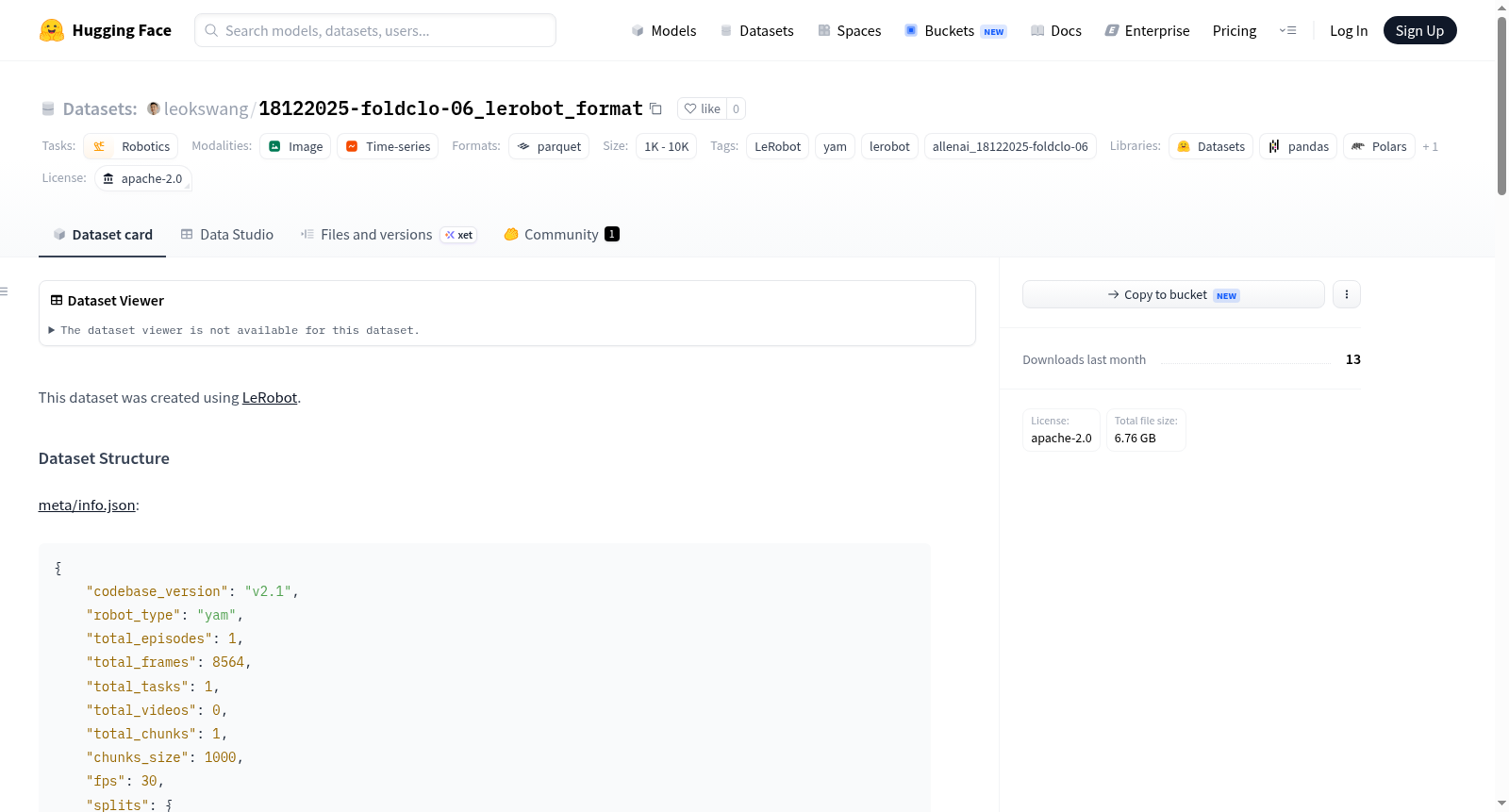Click the xet badge on Files tab
The width and height of the screenshot is (1509, 812).
pyautogui.click(x=459, y=235)
